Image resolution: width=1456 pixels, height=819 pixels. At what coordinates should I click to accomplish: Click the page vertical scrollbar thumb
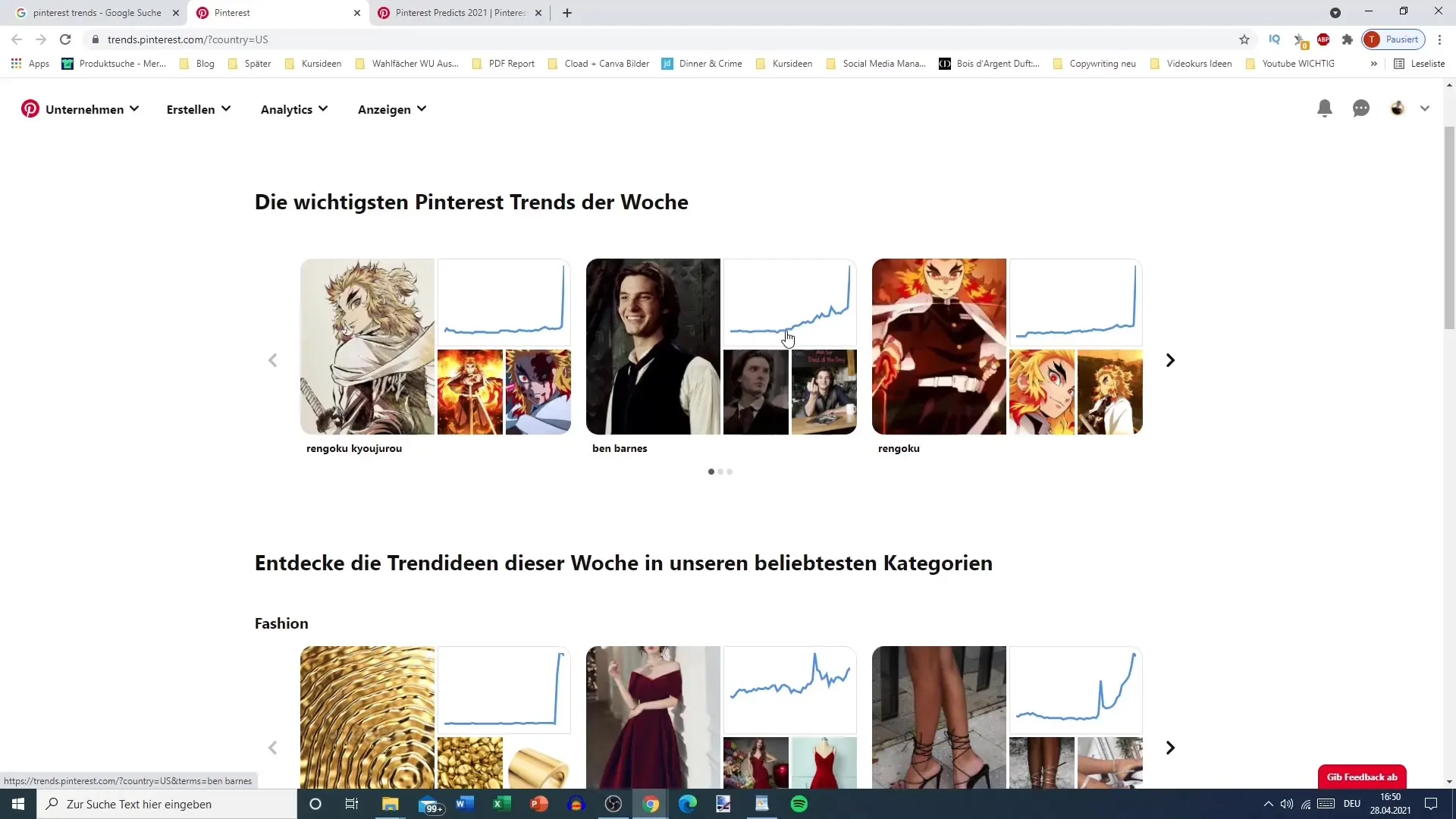click(1449, 227)
